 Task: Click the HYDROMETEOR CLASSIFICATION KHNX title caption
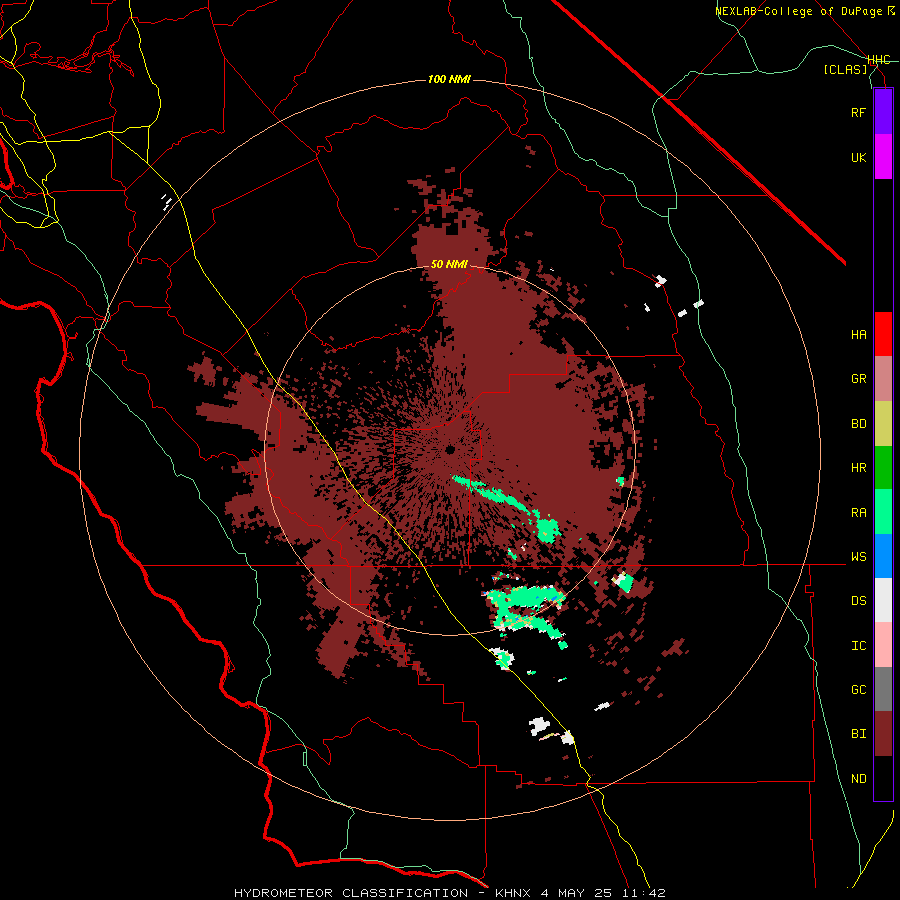tap(449, 893)
